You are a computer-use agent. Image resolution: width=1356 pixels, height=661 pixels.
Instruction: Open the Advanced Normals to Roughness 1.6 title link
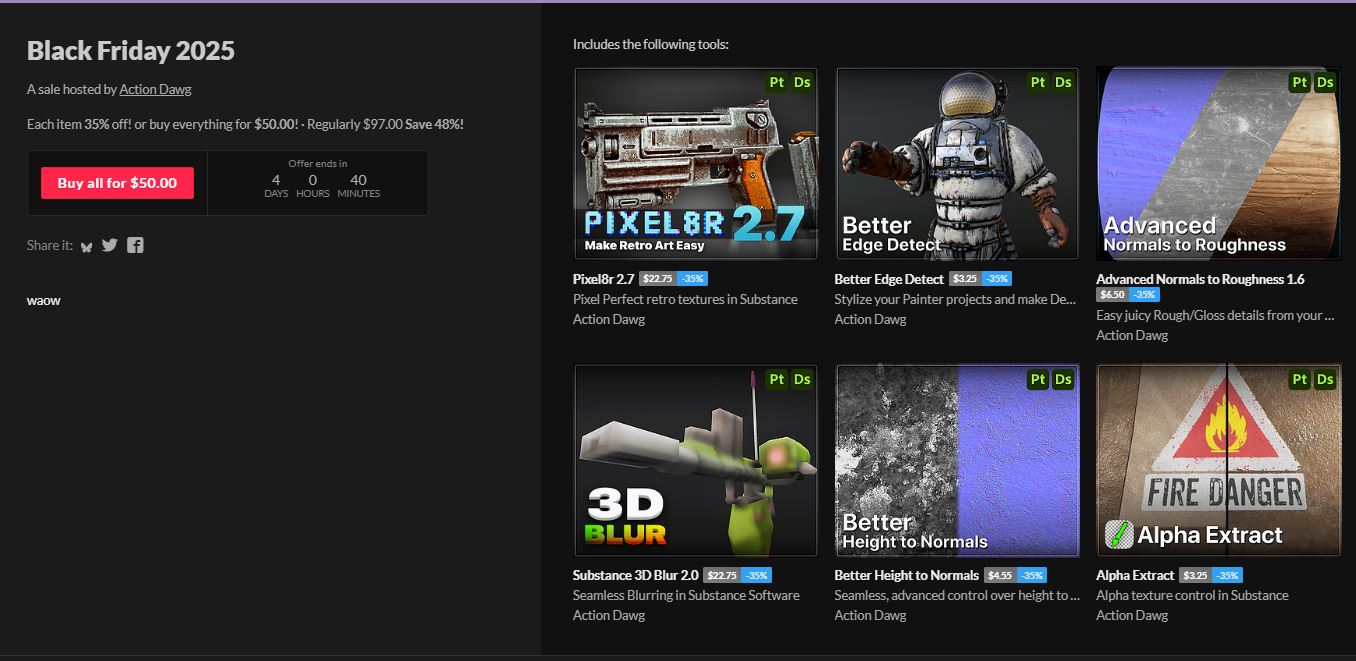[x=1199, y=279]
